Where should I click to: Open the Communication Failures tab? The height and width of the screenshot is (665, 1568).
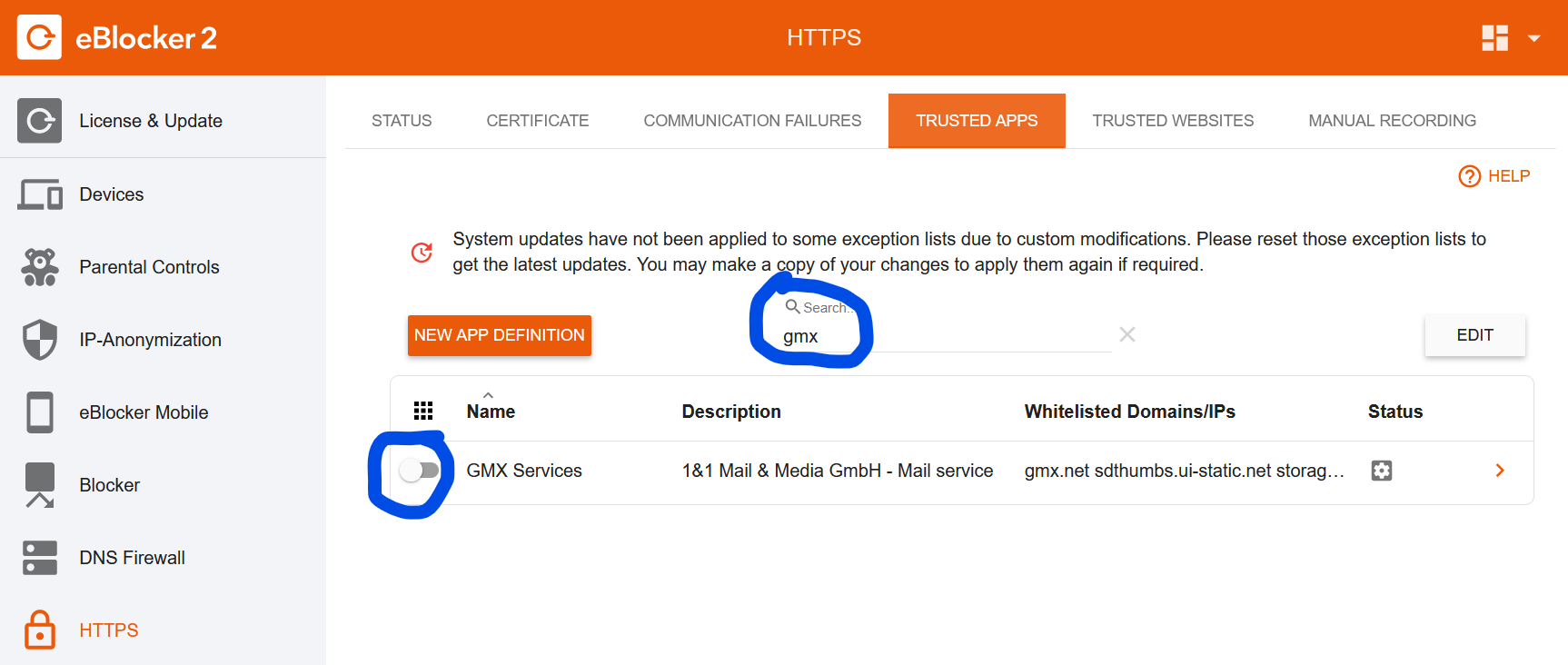pos(752,121)
